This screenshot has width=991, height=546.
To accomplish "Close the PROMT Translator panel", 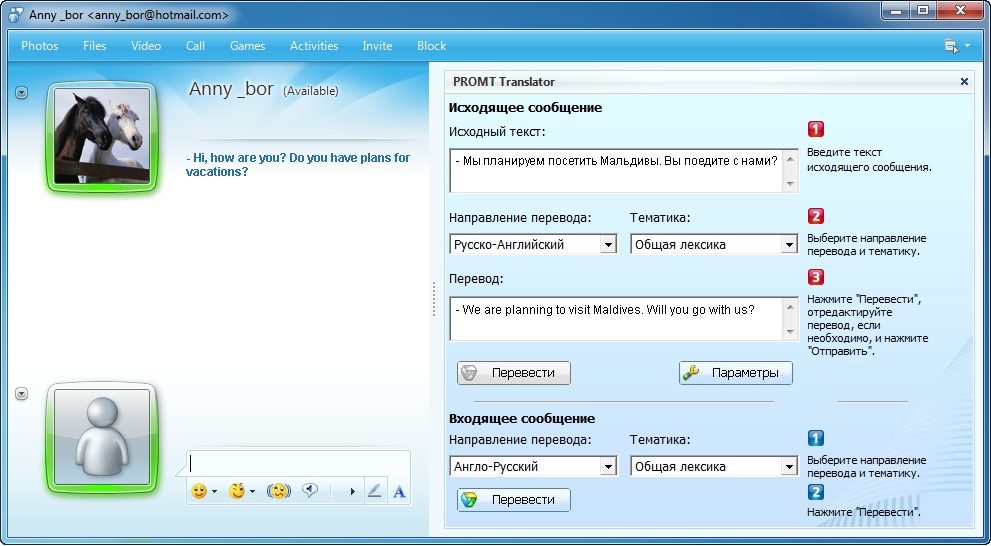I will pyautogui.click(x=964, y=82).
